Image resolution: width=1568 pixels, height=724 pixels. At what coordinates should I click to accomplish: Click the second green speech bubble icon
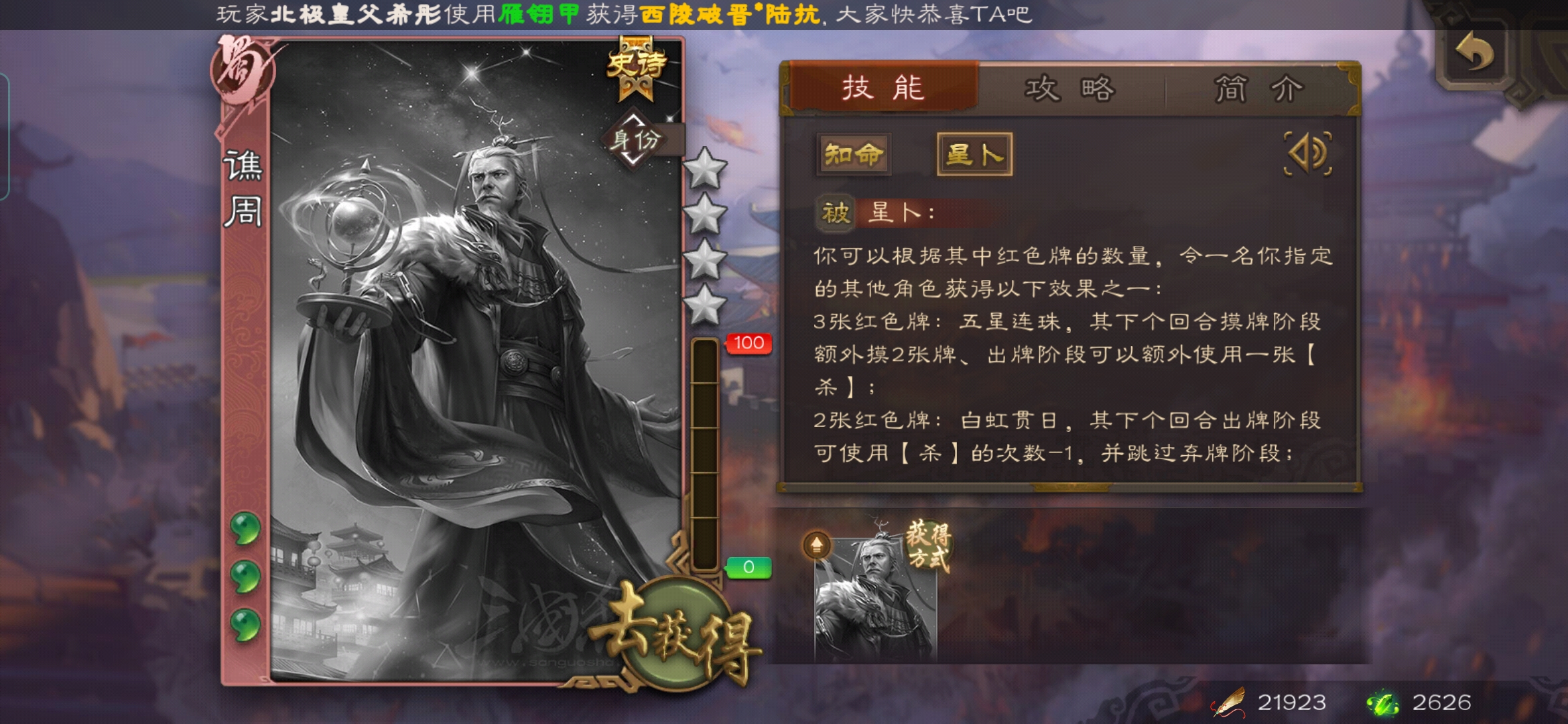pos(245,576)
